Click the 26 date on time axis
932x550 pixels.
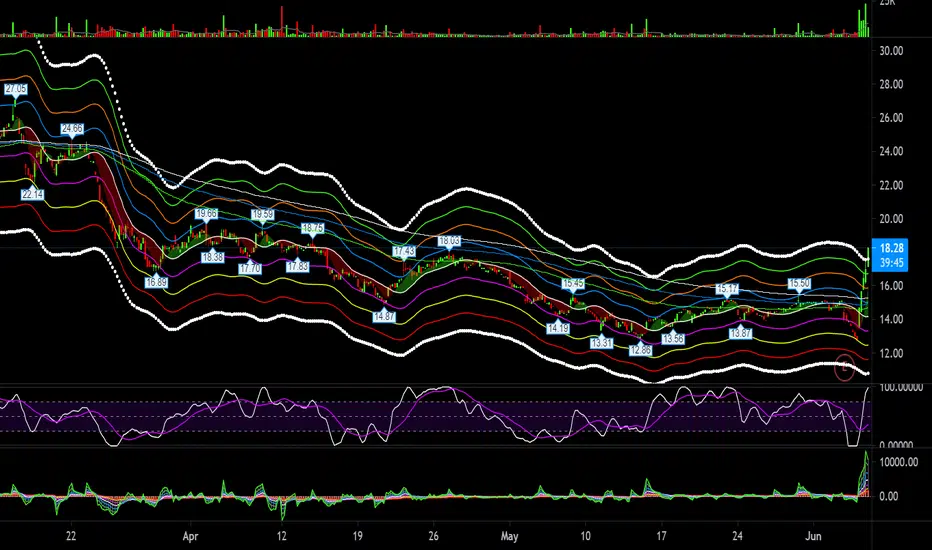(433, 536)
